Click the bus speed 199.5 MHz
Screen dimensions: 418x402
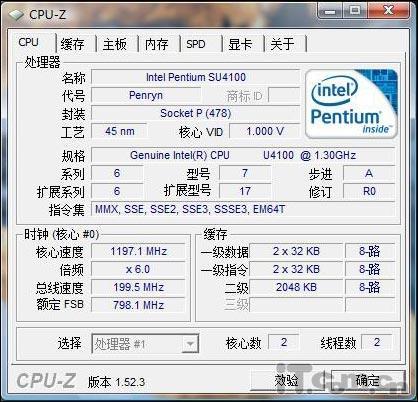(x=138, y=287)
